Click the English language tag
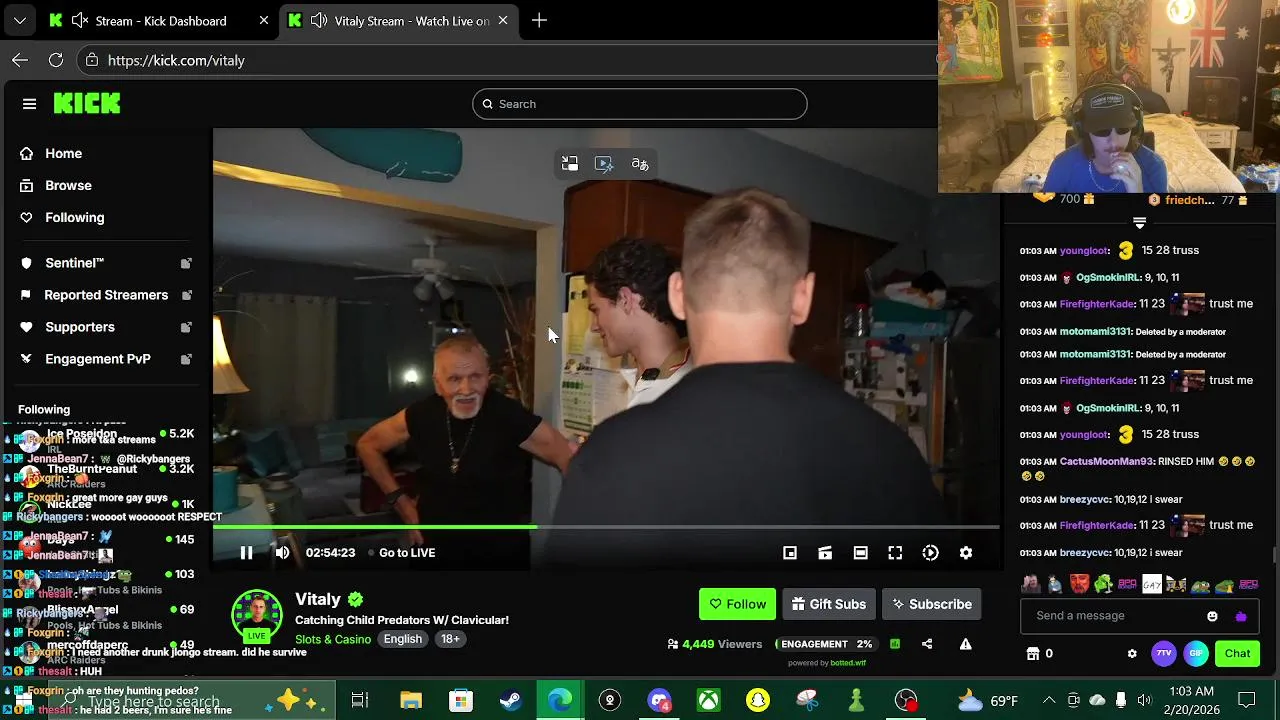 (x=403, y=639)
